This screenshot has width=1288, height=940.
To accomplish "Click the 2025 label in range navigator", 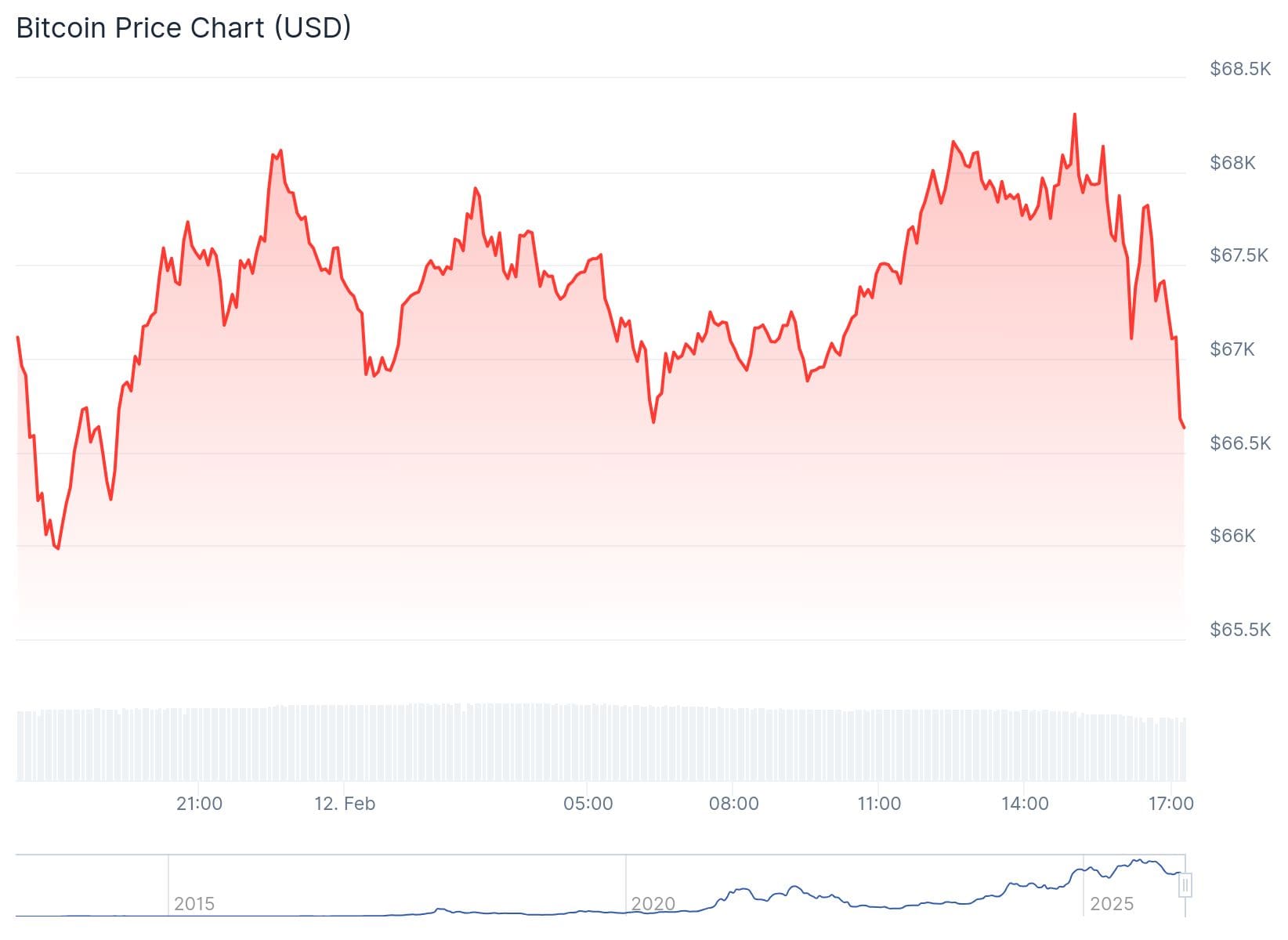I will (1112, 904).
